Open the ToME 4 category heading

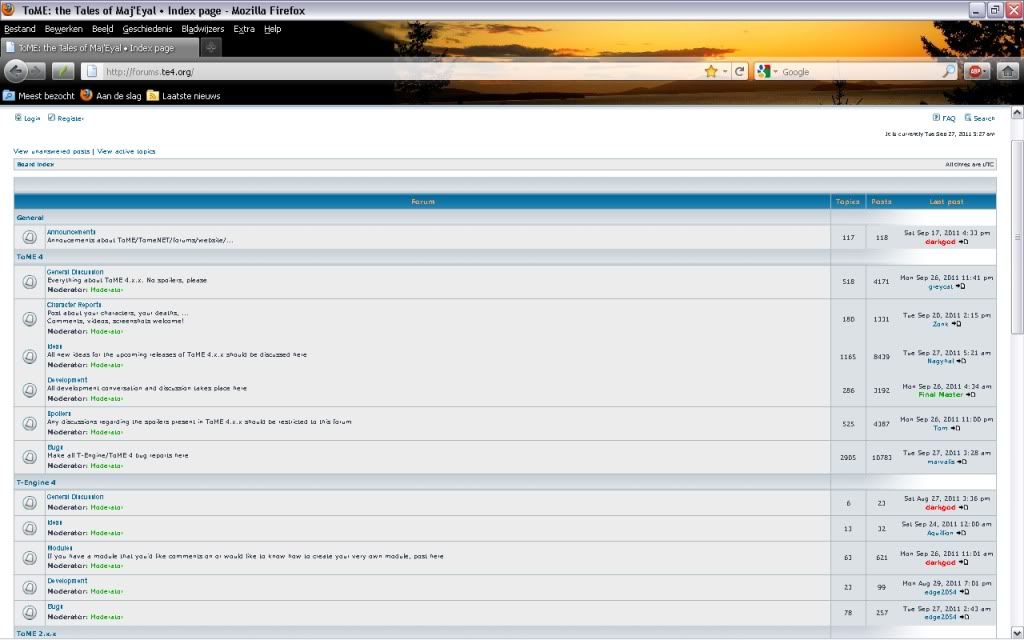point(29,257)
